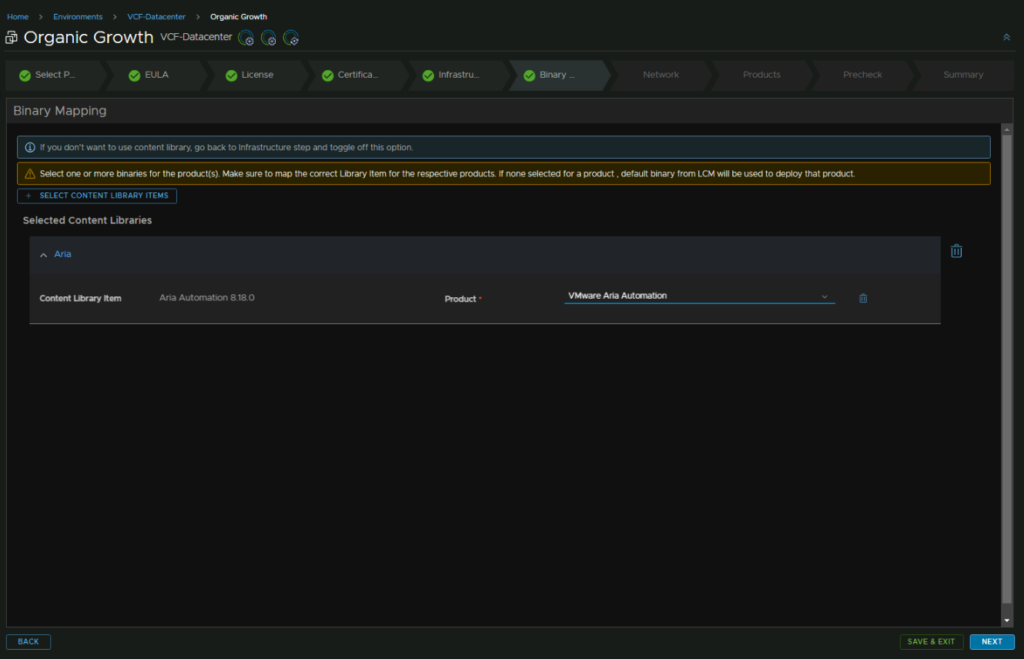Open the Environments breadcrumb link
Viewport: 1024px width, 659px height.
coord(78,17)
